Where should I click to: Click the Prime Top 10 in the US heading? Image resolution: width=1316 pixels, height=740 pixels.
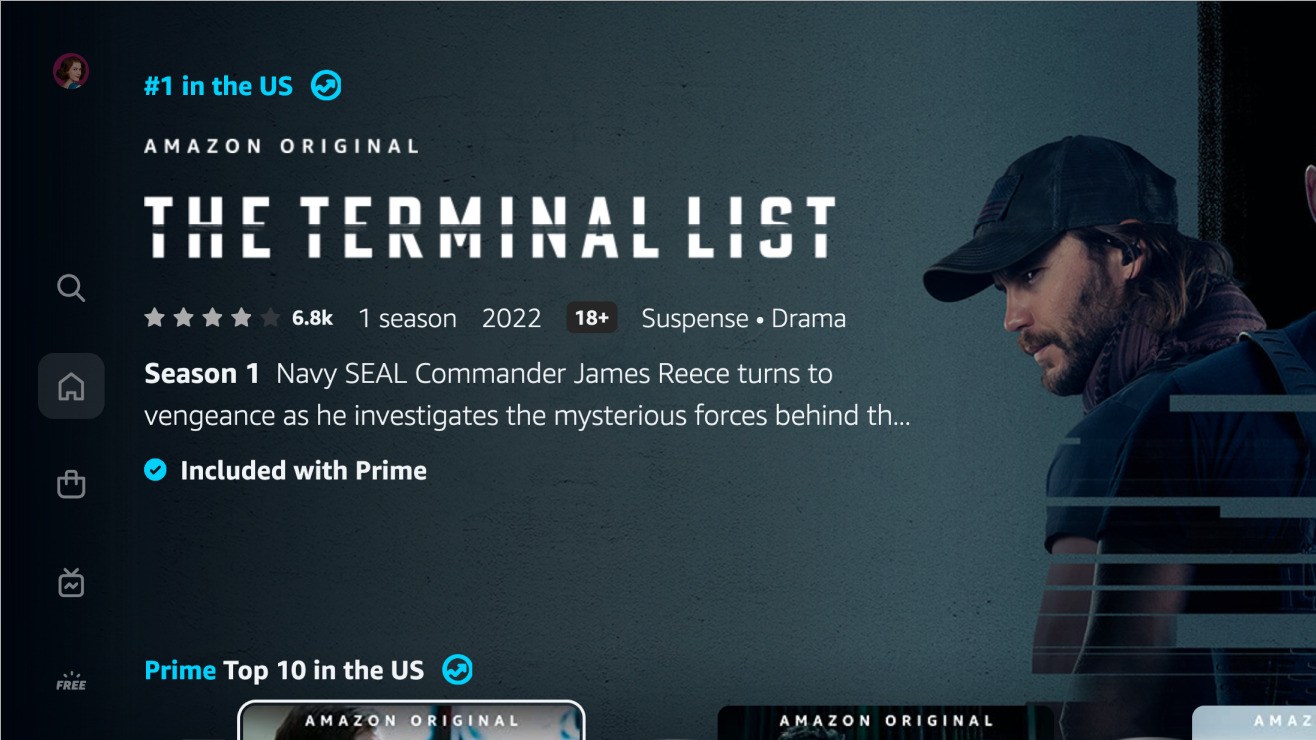[284, 670]
